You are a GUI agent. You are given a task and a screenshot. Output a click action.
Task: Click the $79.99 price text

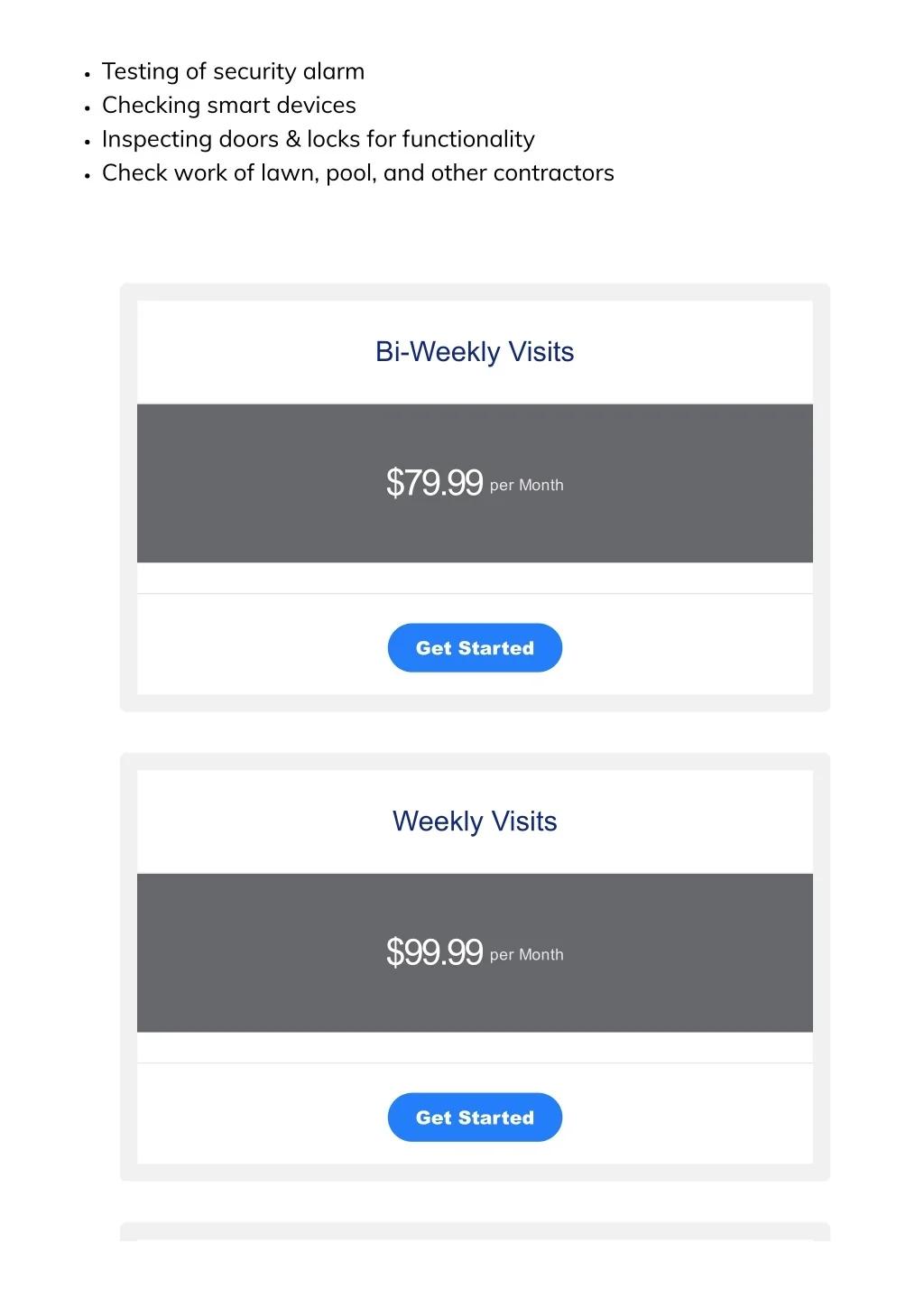(435, 483)
